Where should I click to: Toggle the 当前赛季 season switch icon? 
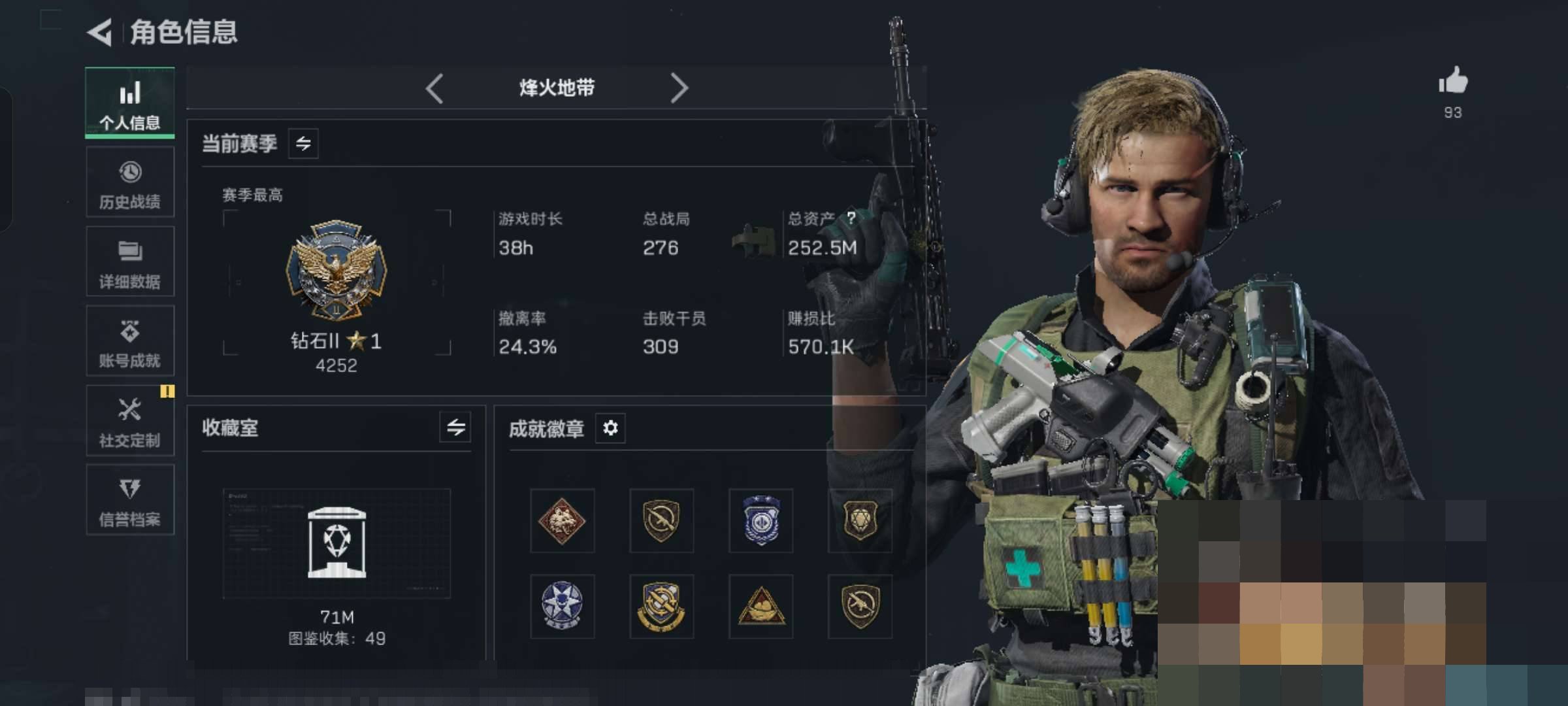pos(303,143)
